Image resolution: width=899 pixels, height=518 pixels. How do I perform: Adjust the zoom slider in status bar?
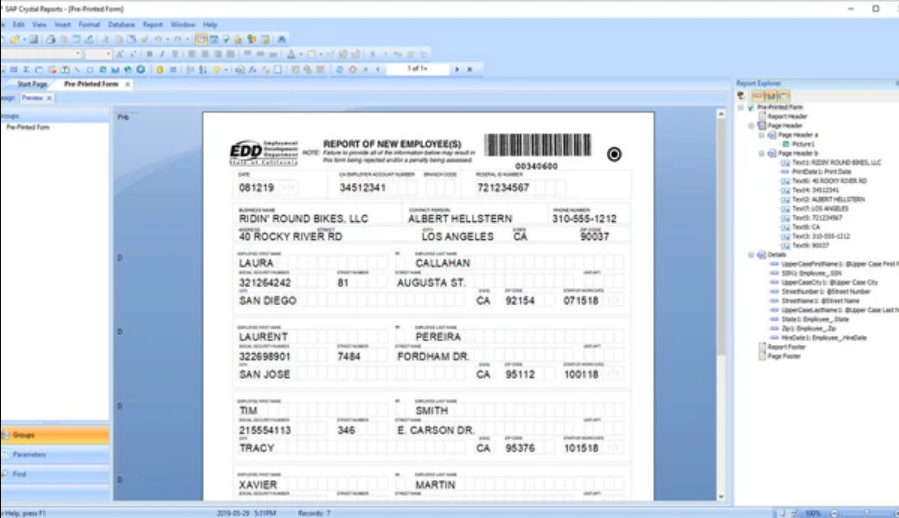click(x=853, y=512)
